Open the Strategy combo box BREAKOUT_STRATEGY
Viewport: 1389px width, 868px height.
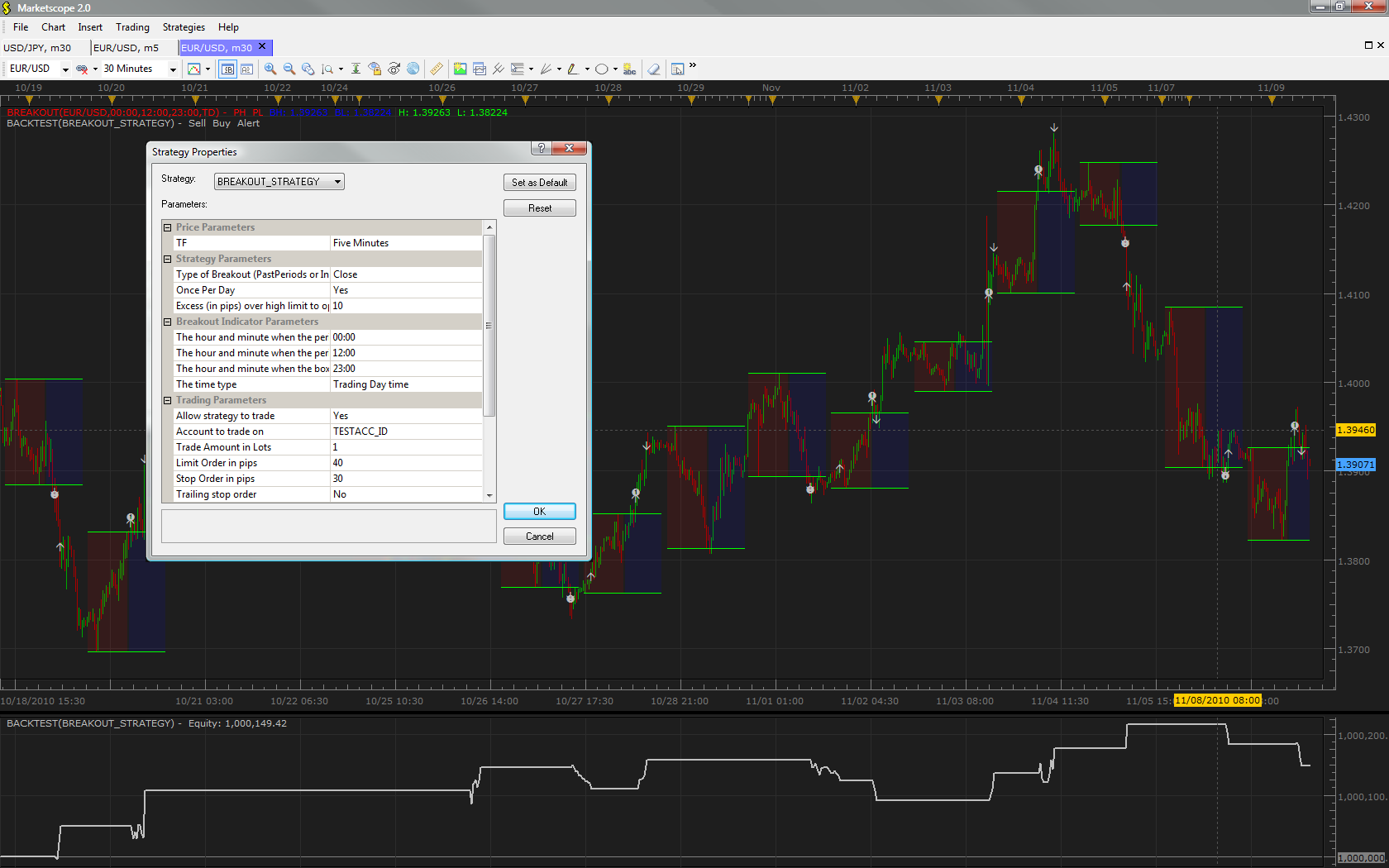click(279, 181)
